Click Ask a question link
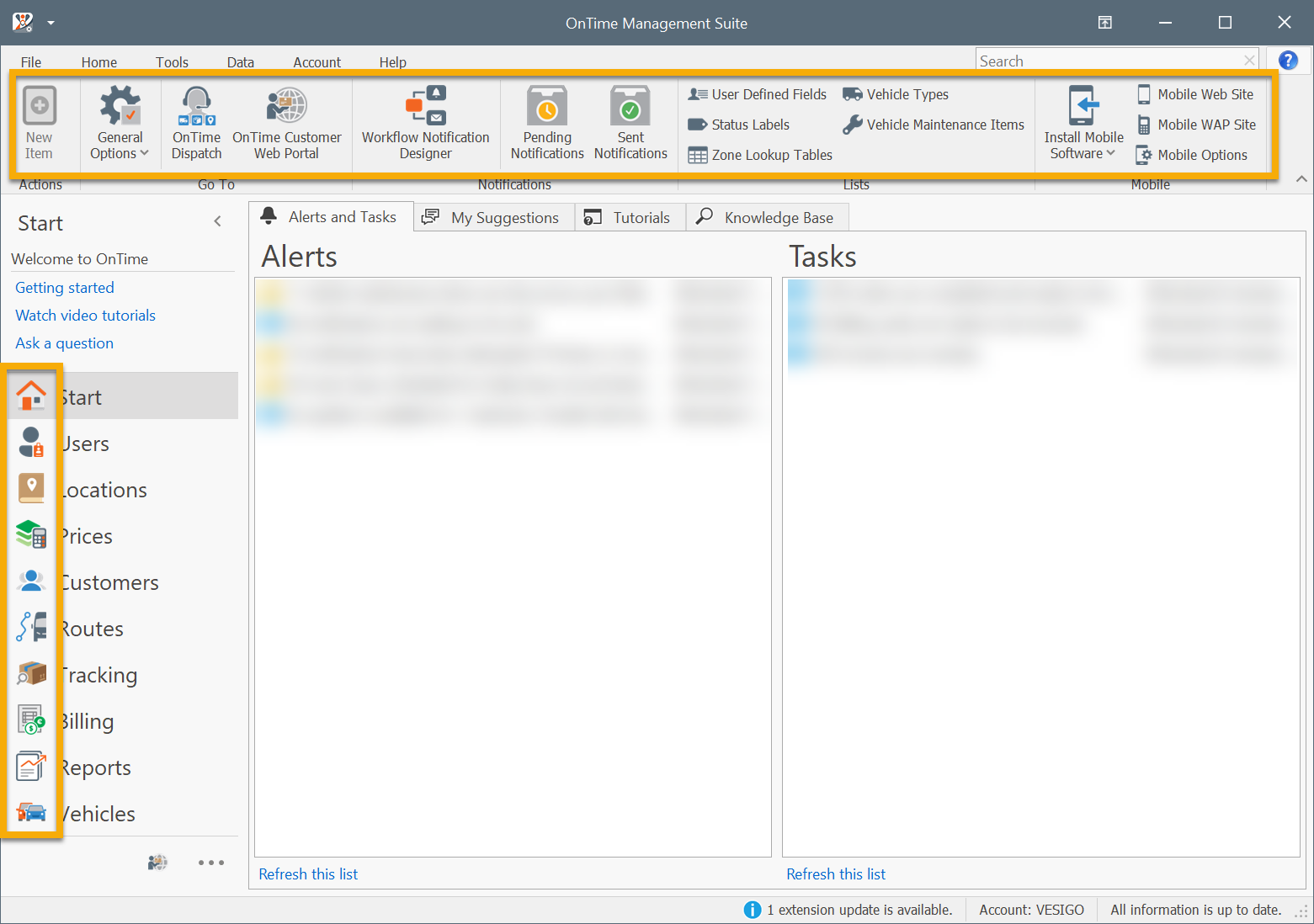 (x=65, y=343)
